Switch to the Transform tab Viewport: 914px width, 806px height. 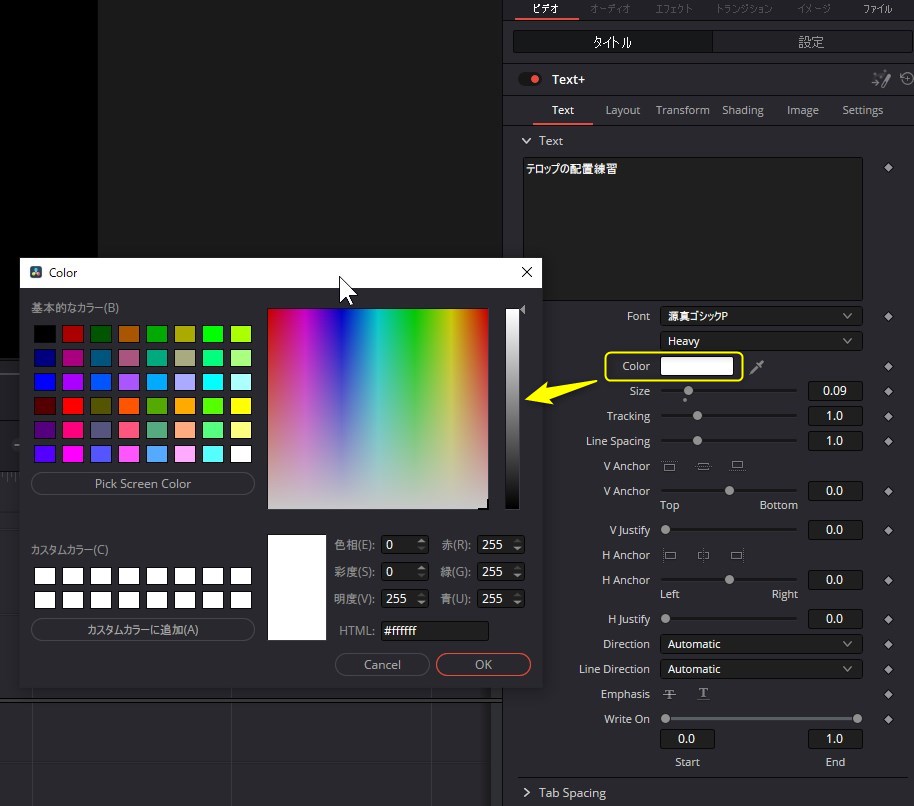click(683, 110)
